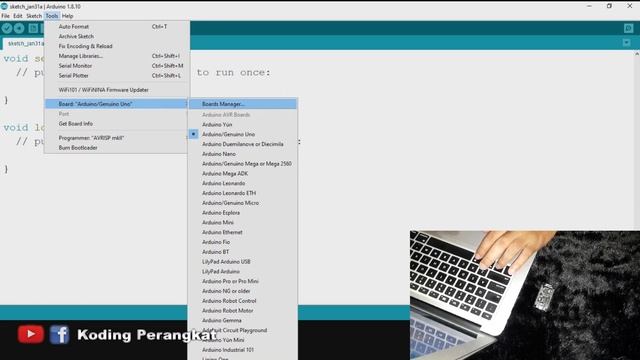
Task: Open the Serial Monitor magnifier icon
Action: coord(628,28)
